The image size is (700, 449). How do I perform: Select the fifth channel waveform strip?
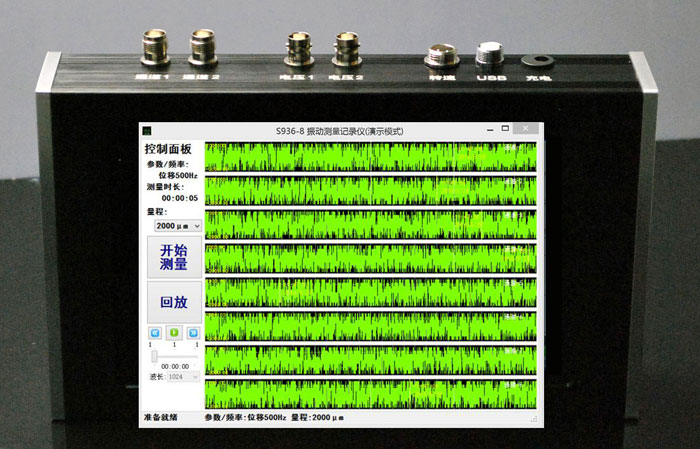(370, 292)
